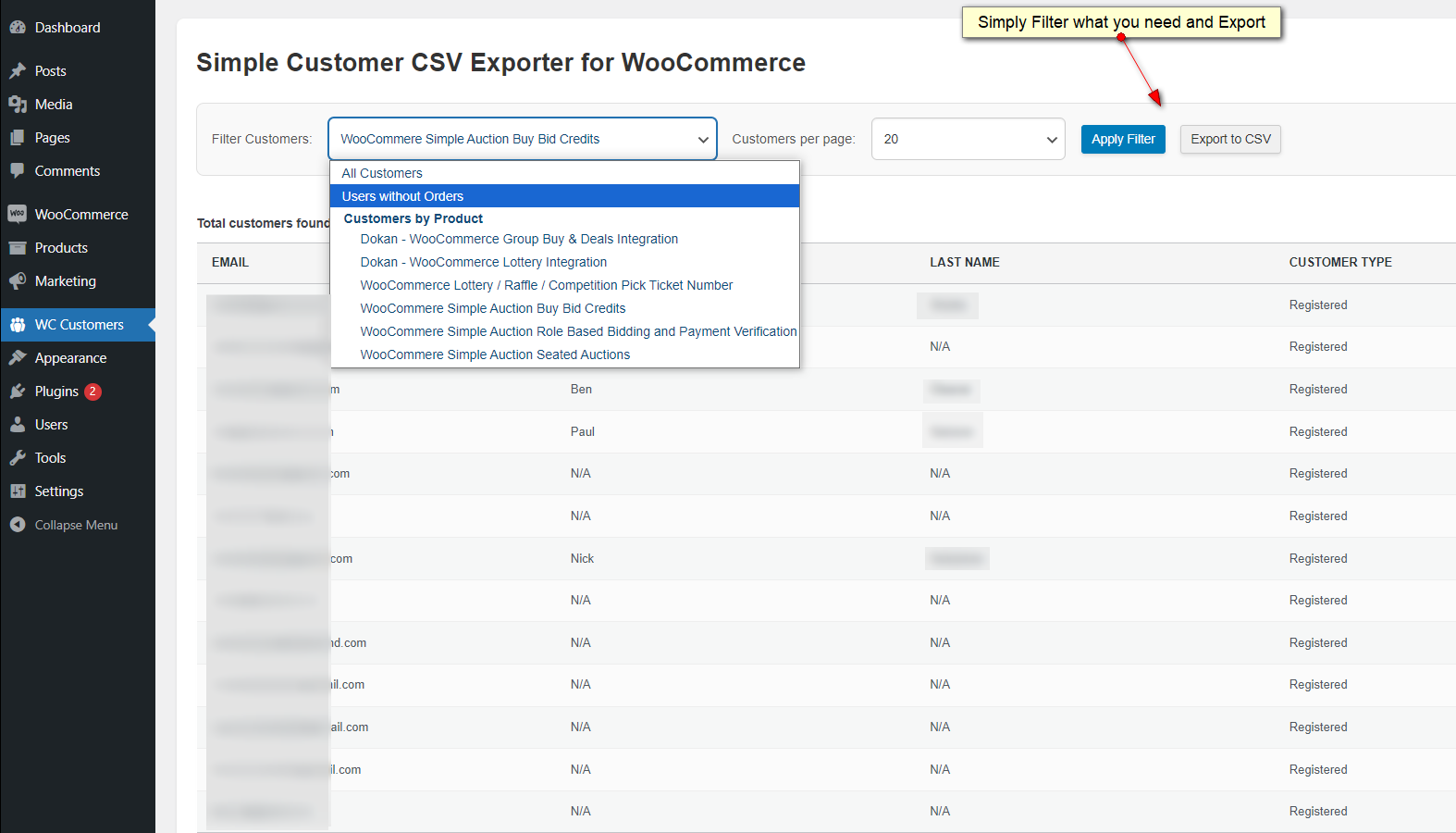Click the Appearance paintbrush icon
1456x833 pixels.
pyautogui.click(x=18, y=358)
